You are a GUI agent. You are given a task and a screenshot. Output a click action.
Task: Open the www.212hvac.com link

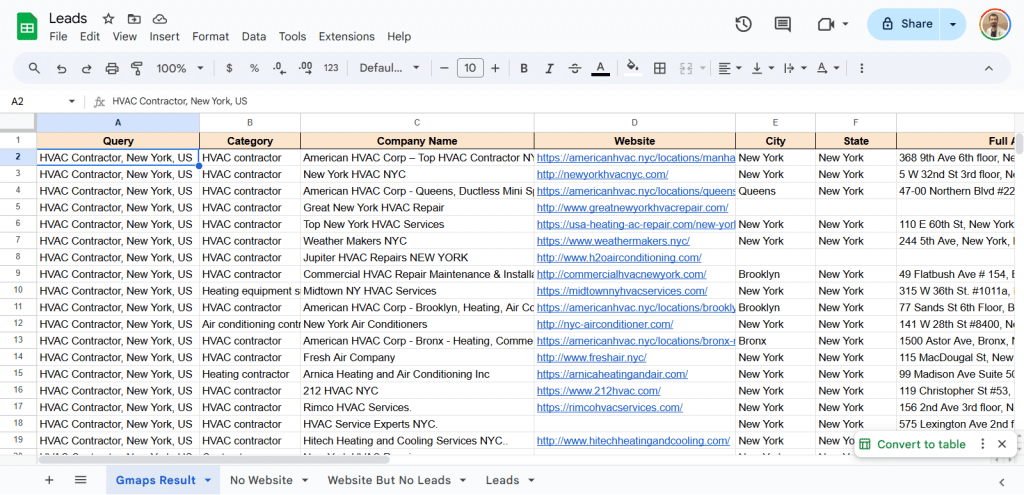click(x=598, y=391)
